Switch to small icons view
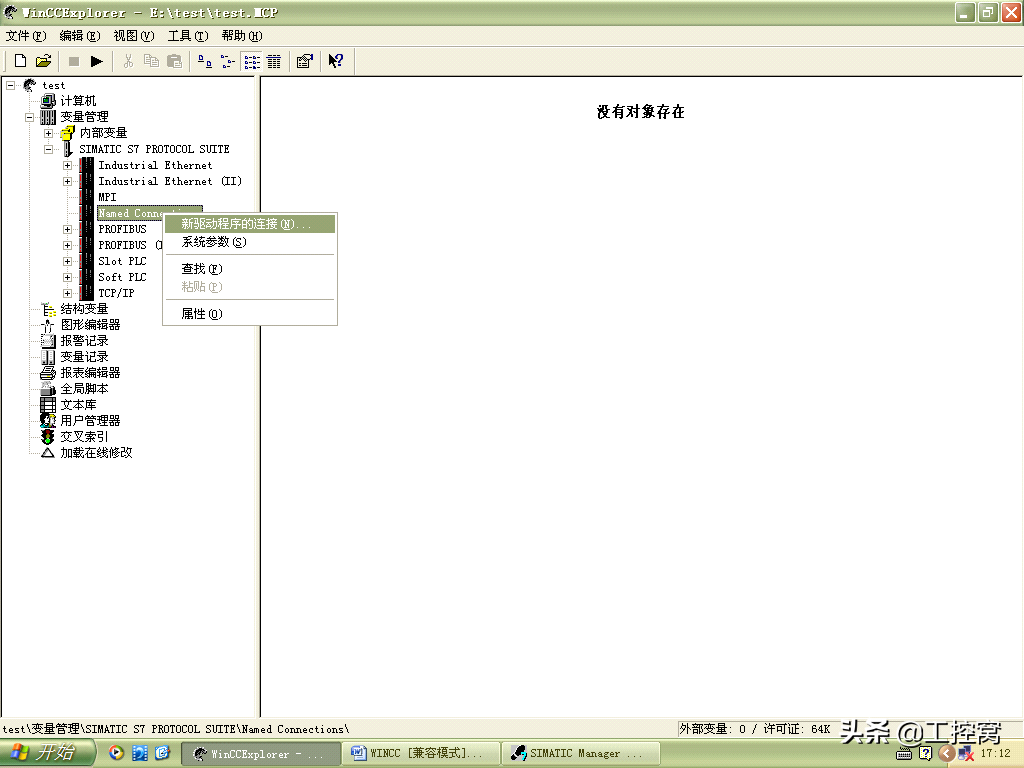The width and height of the screenshot is (1024, 768). (x=227, y=61)
